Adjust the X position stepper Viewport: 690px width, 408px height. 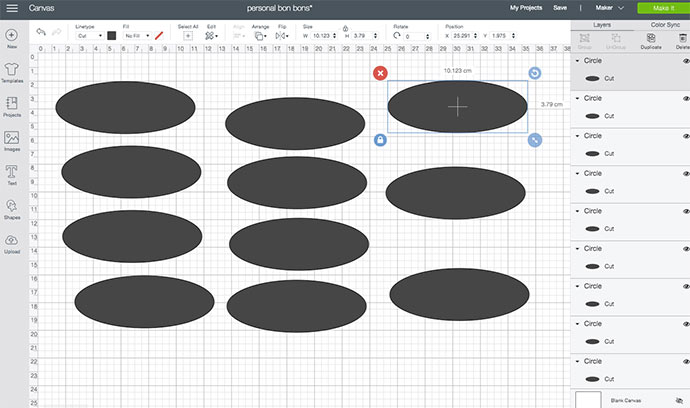(475, 36)
